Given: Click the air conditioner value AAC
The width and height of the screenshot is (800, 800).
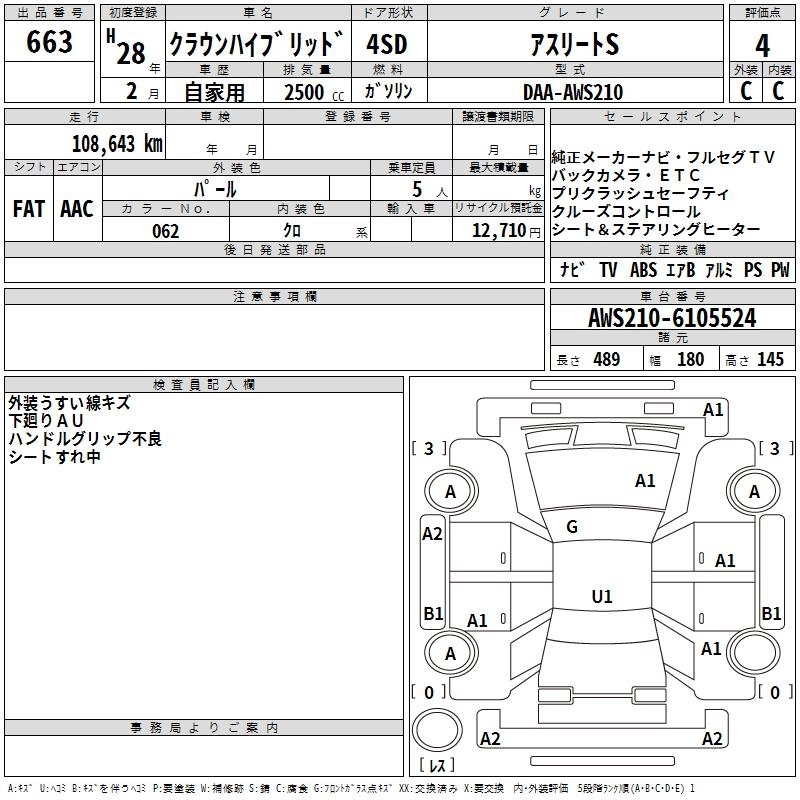Looking at the screenshot, I should point(77,209).
